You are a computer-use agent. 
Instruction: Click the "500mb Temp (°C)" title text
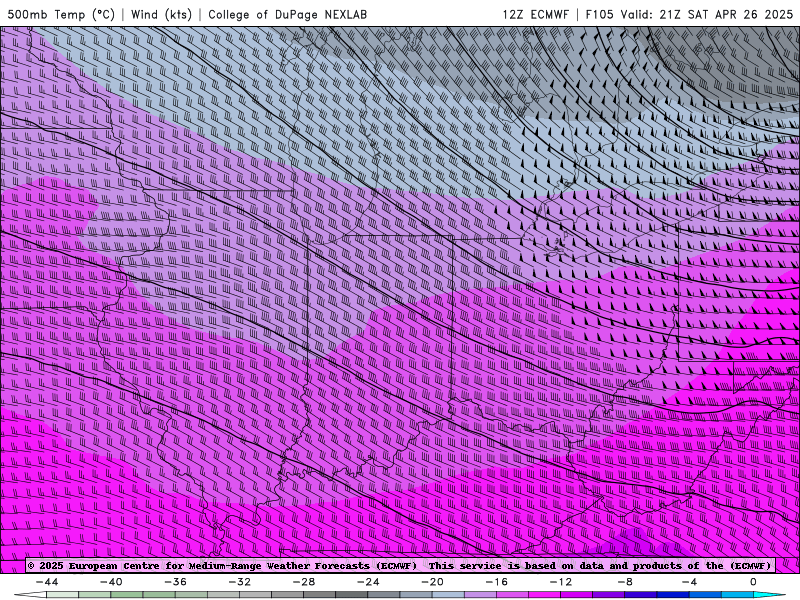(x=61, y=14)
